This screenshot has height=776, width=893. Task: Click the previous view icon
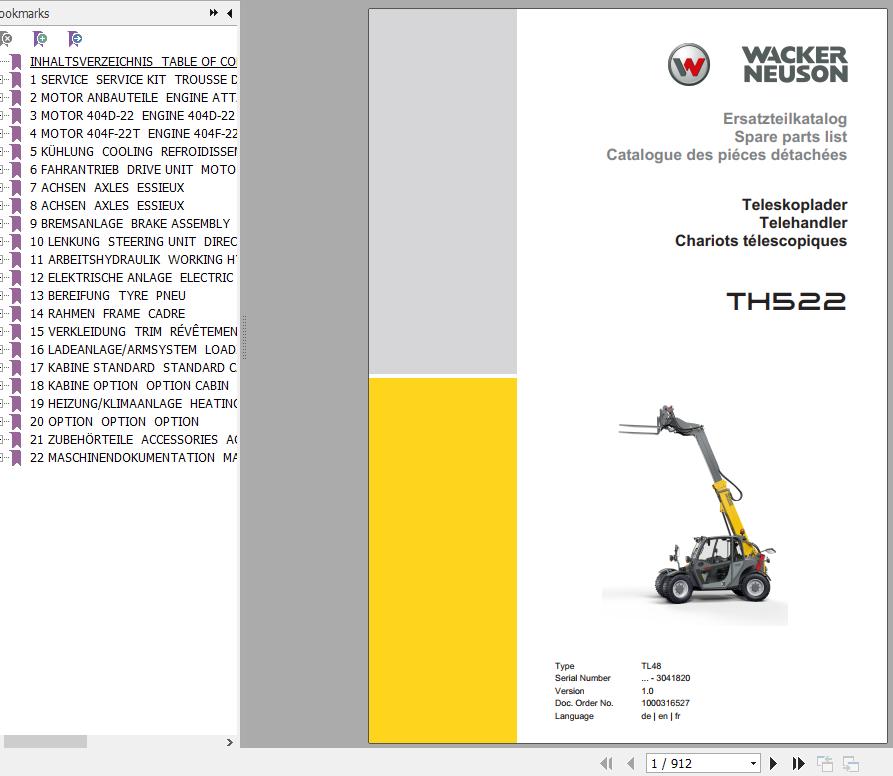click(825, 763)
